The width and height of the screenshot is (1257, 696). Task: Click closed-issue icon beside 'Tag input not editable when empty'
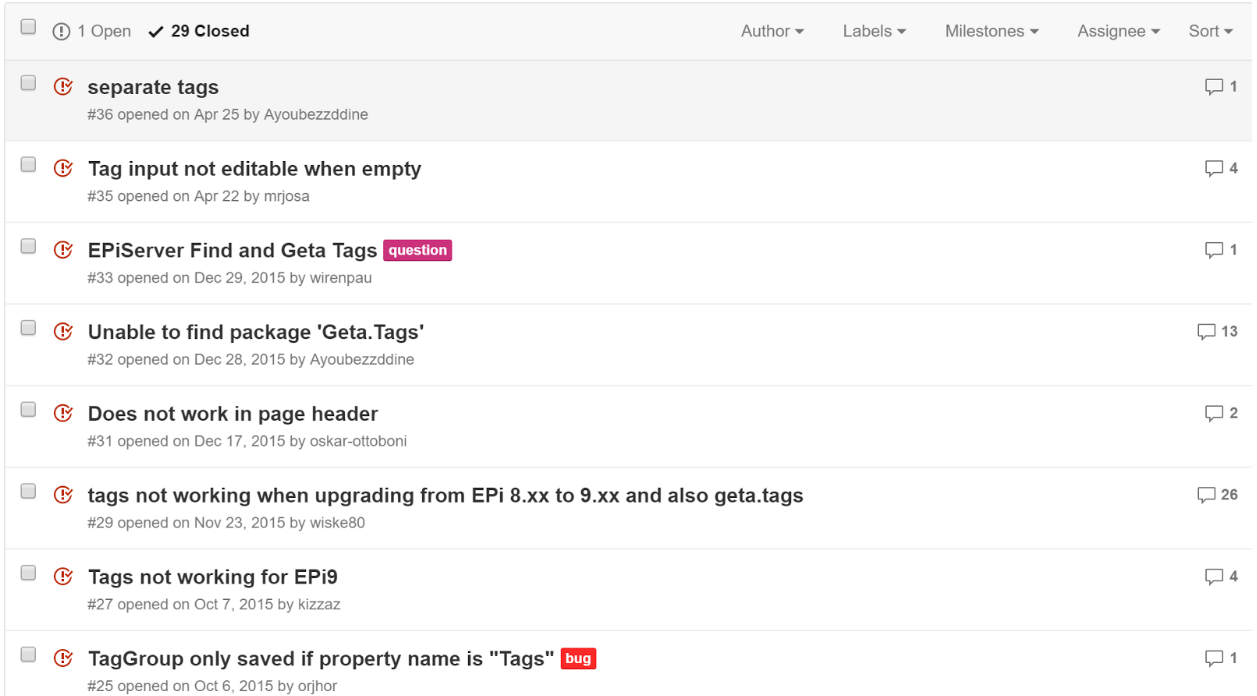tap(63, 168)
